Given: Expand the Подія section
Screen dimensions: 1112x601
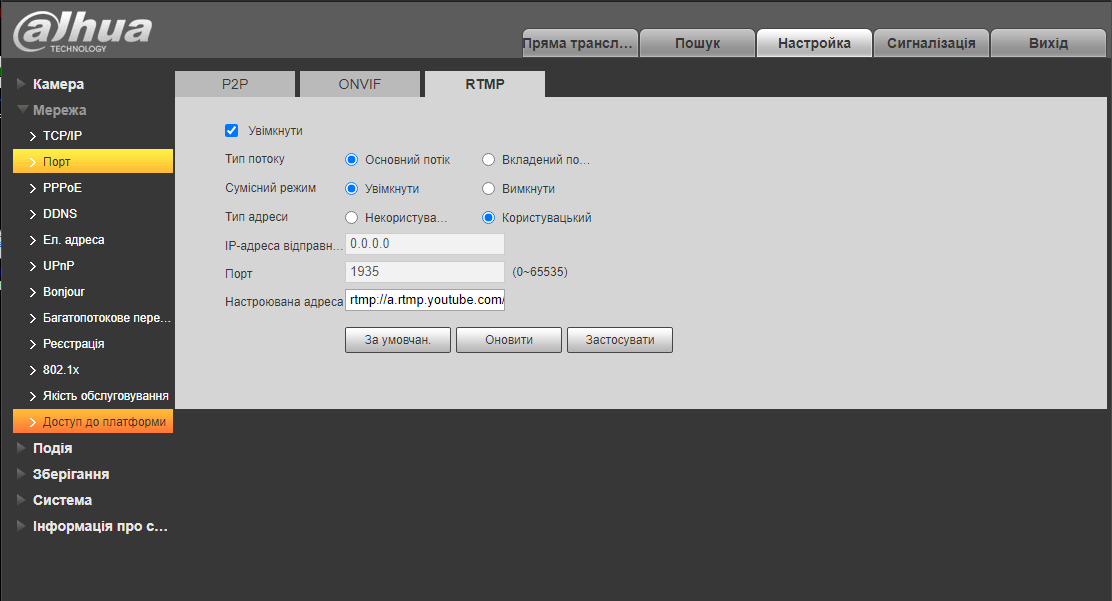Looking at the screenshot, I should (52, 448).
